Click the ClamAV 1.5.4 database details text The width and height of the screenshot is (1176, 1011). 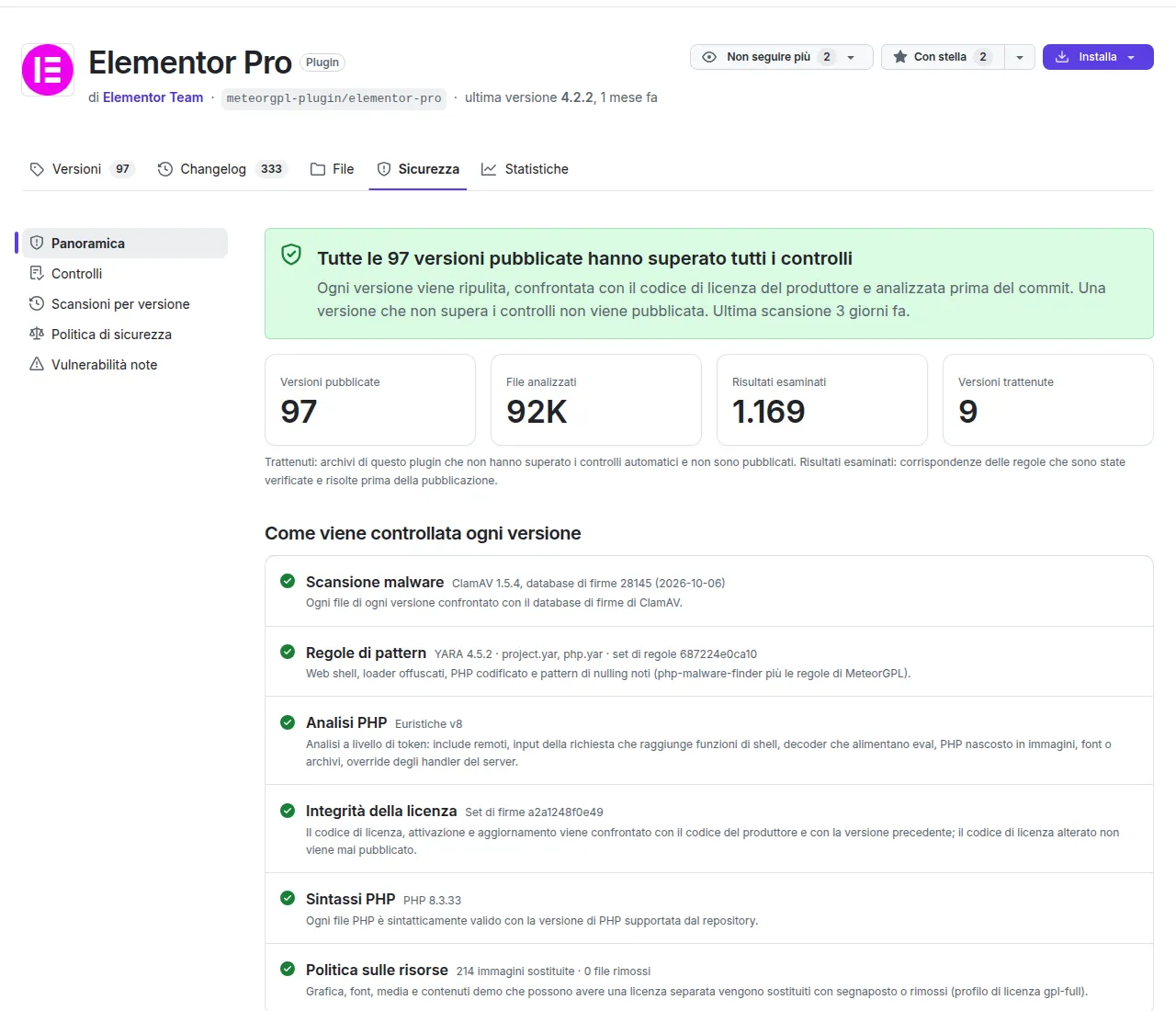tap(588, 584)
